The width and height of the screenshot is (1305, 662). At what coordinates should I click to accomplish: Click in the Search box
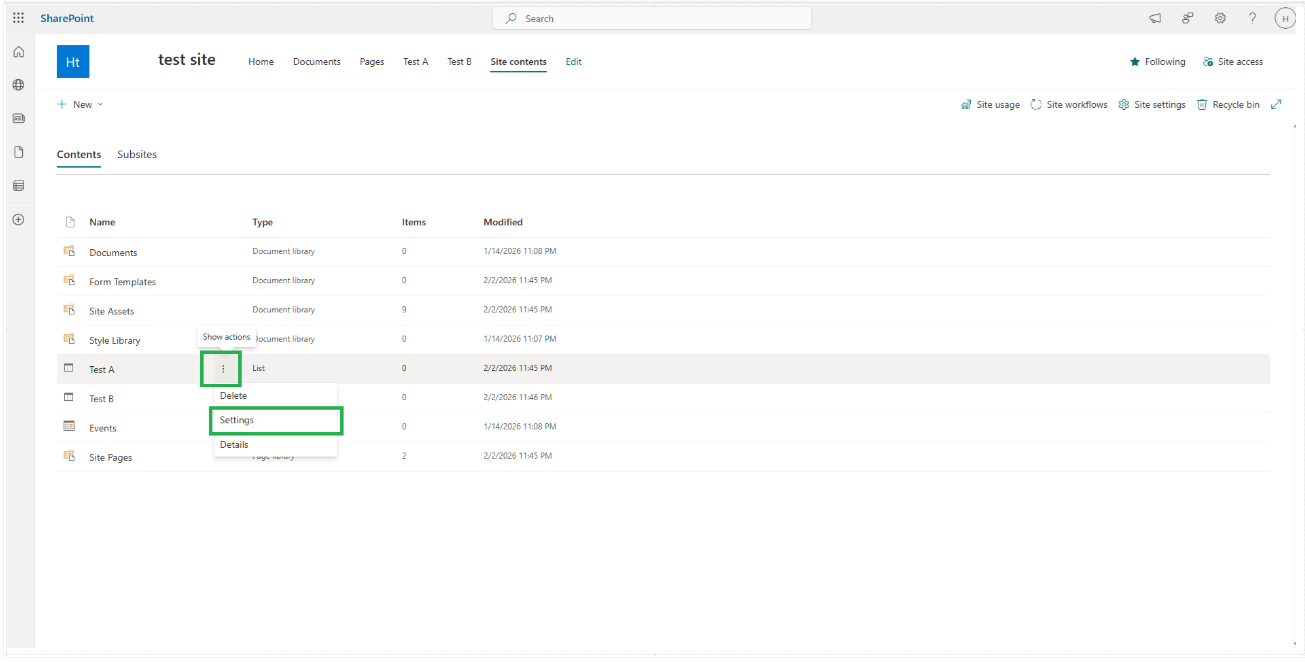(x=652, y=18)
